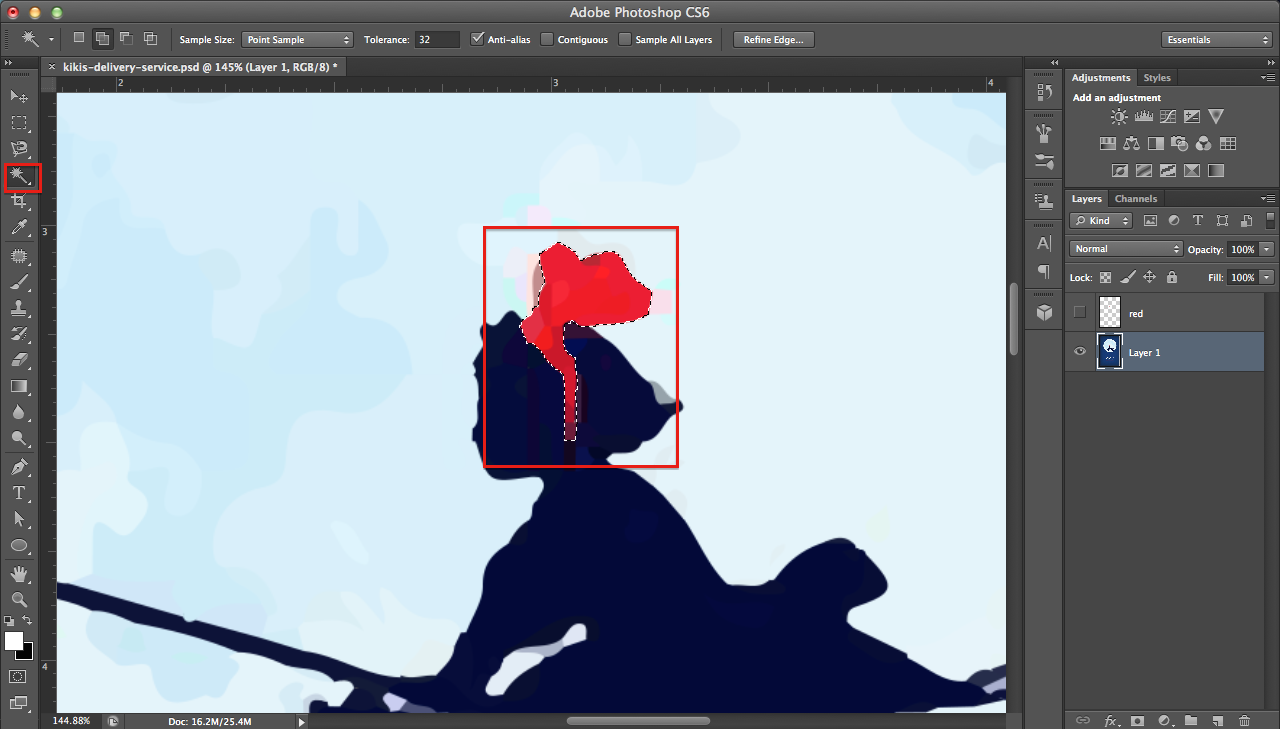Open the layer filter Kind dropdown
The height and width of the screenshot is (729, 1280).
[1101, 220]
